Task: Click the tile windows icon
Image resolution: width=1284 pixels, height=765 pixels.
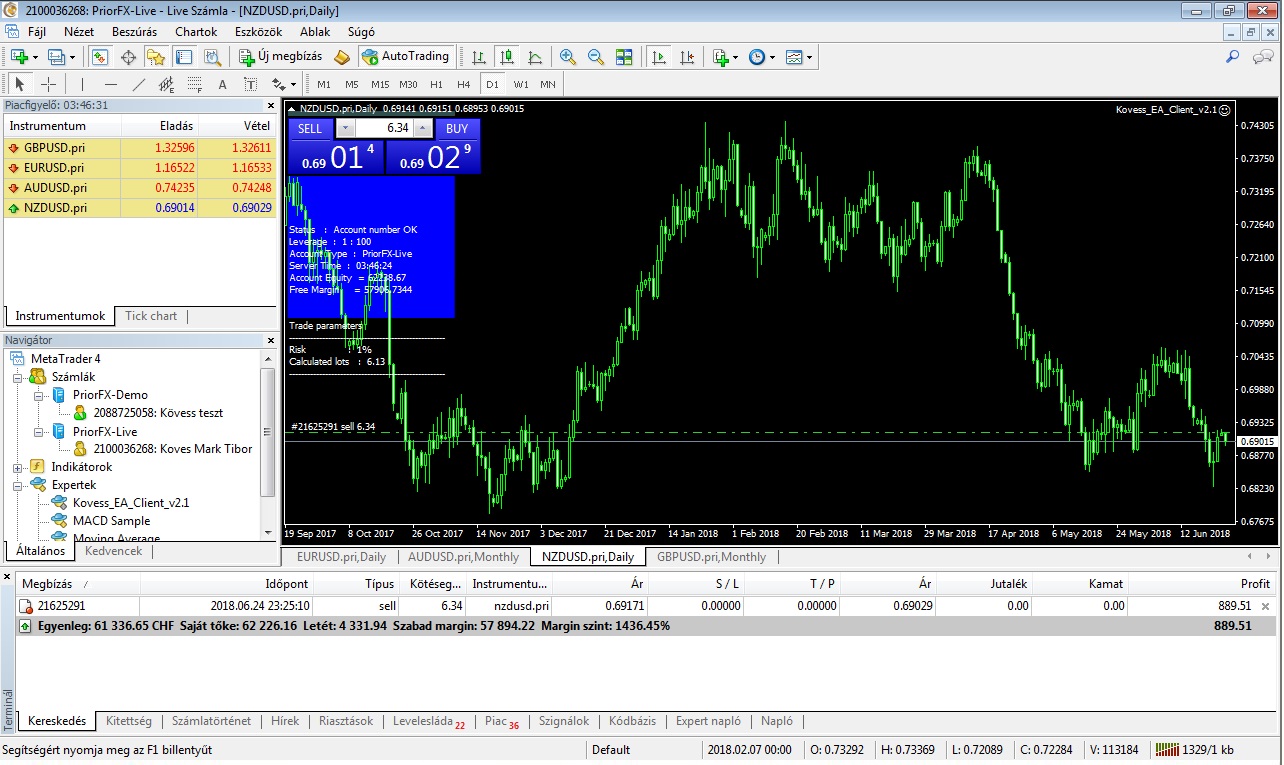Action: pos(624,57)
